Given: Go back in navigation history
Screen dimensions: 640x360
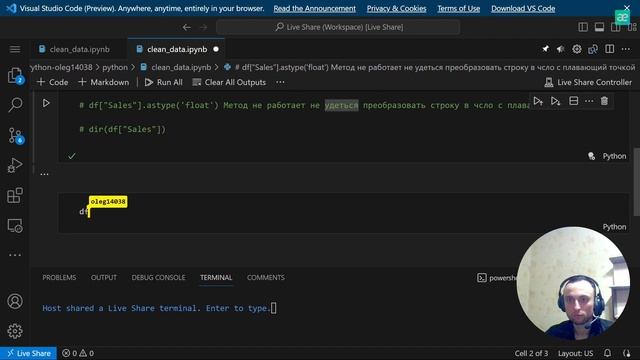Looking at the screenshot, I should [187, 27].
